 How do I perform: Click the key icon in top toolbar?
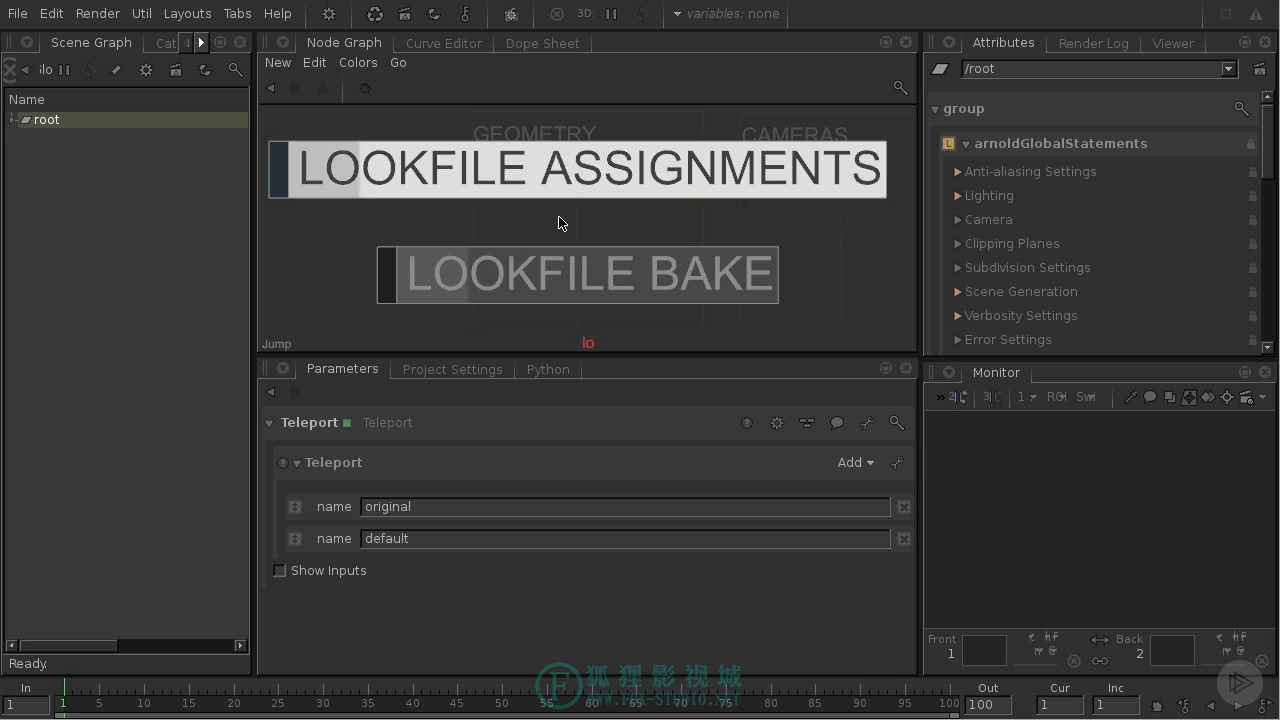pos(465,14)
